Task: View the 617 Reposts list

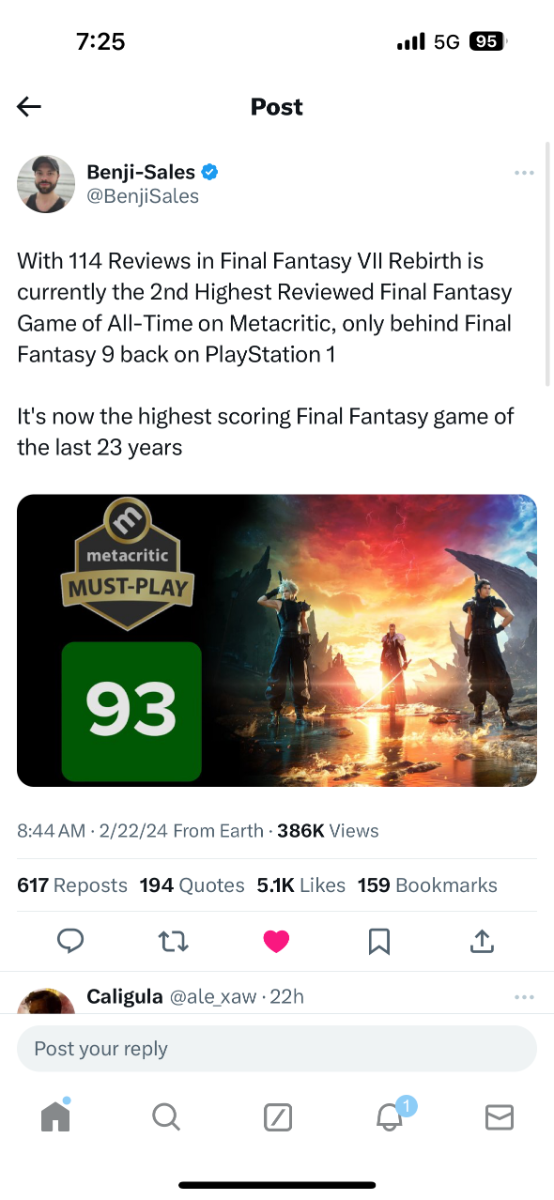Action: 72,885
